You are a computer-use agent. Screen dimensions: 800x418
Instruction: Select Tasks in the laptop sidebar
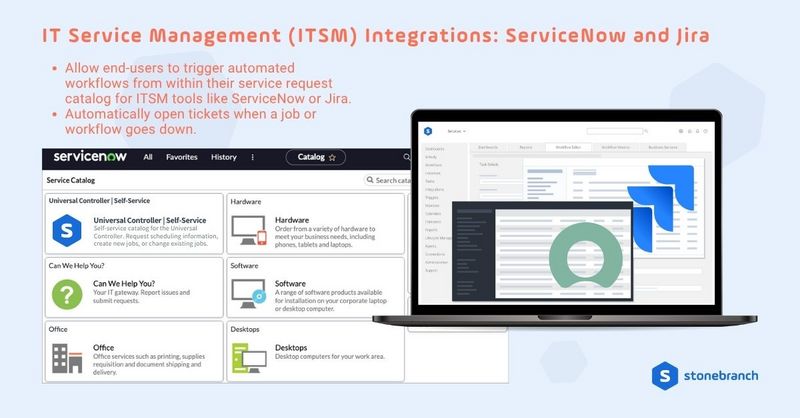click(x=430, y=181)
